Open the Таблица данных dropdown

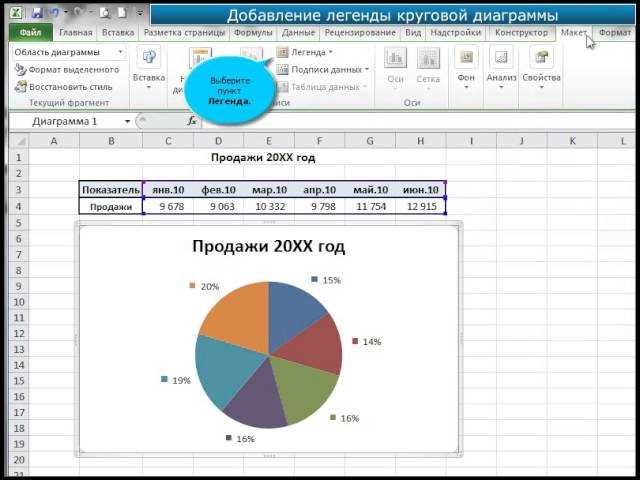click(x=322, y=87)
